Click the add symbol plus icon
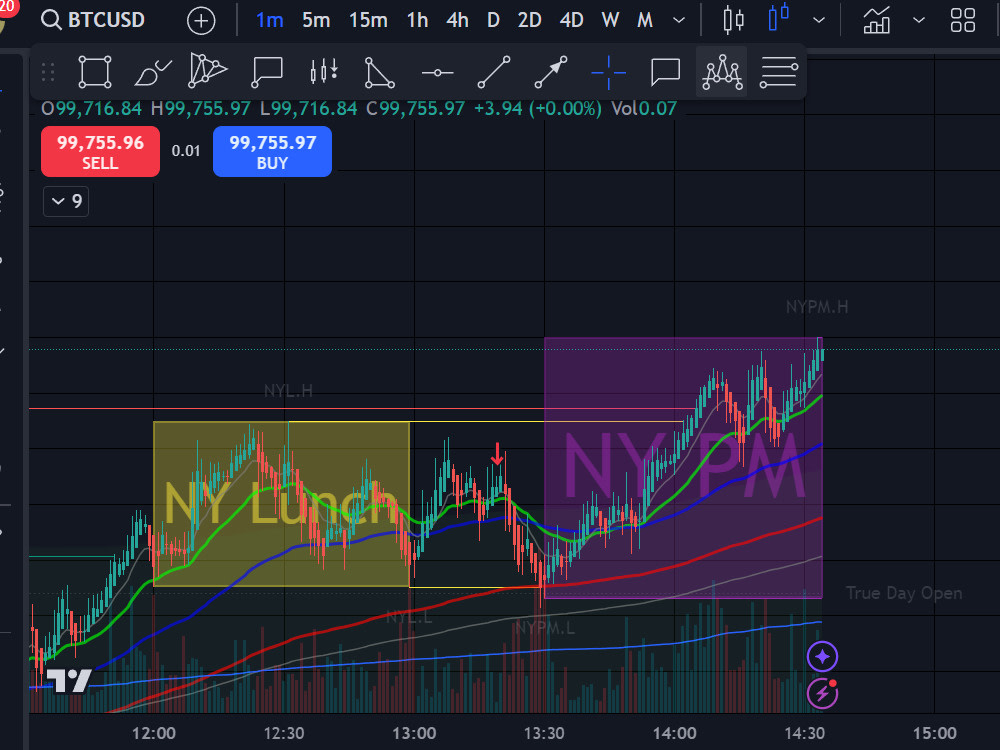Viewport: 1000px width, 750px height. tap(201, 20)
